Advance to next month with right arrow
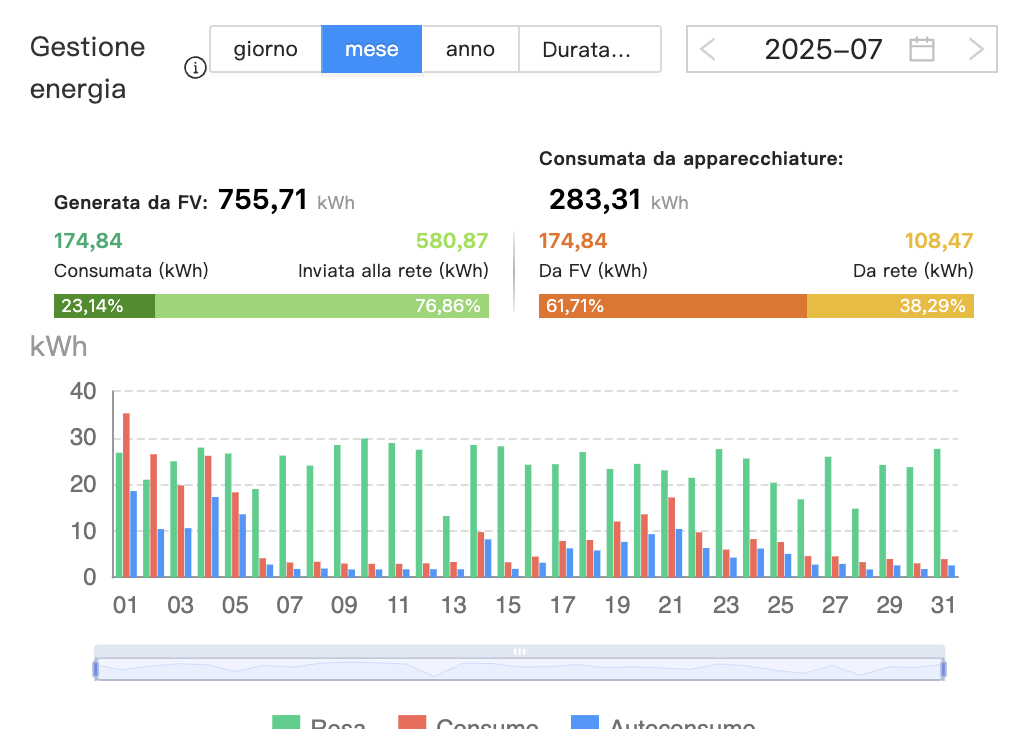The height and width of the screenshot is (750, 1024). click(x=976, y=49)
